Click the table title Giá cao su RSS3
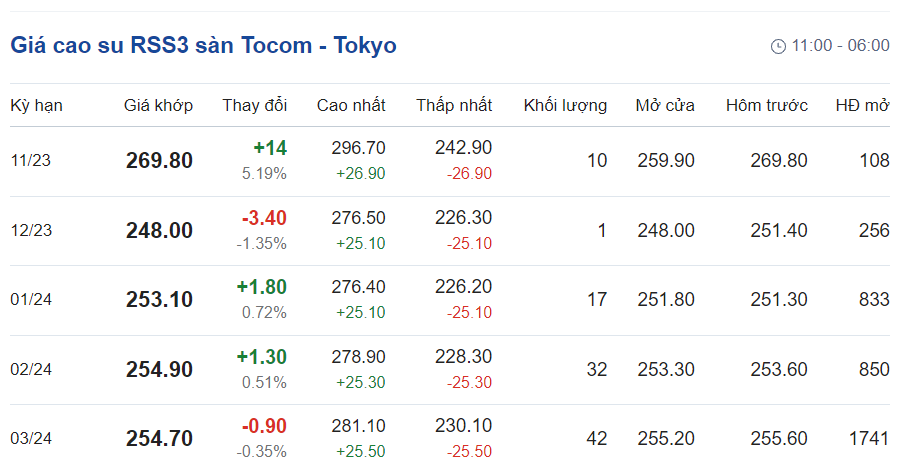The height and width of the screenshot is (466, 902). click(203, 45)
